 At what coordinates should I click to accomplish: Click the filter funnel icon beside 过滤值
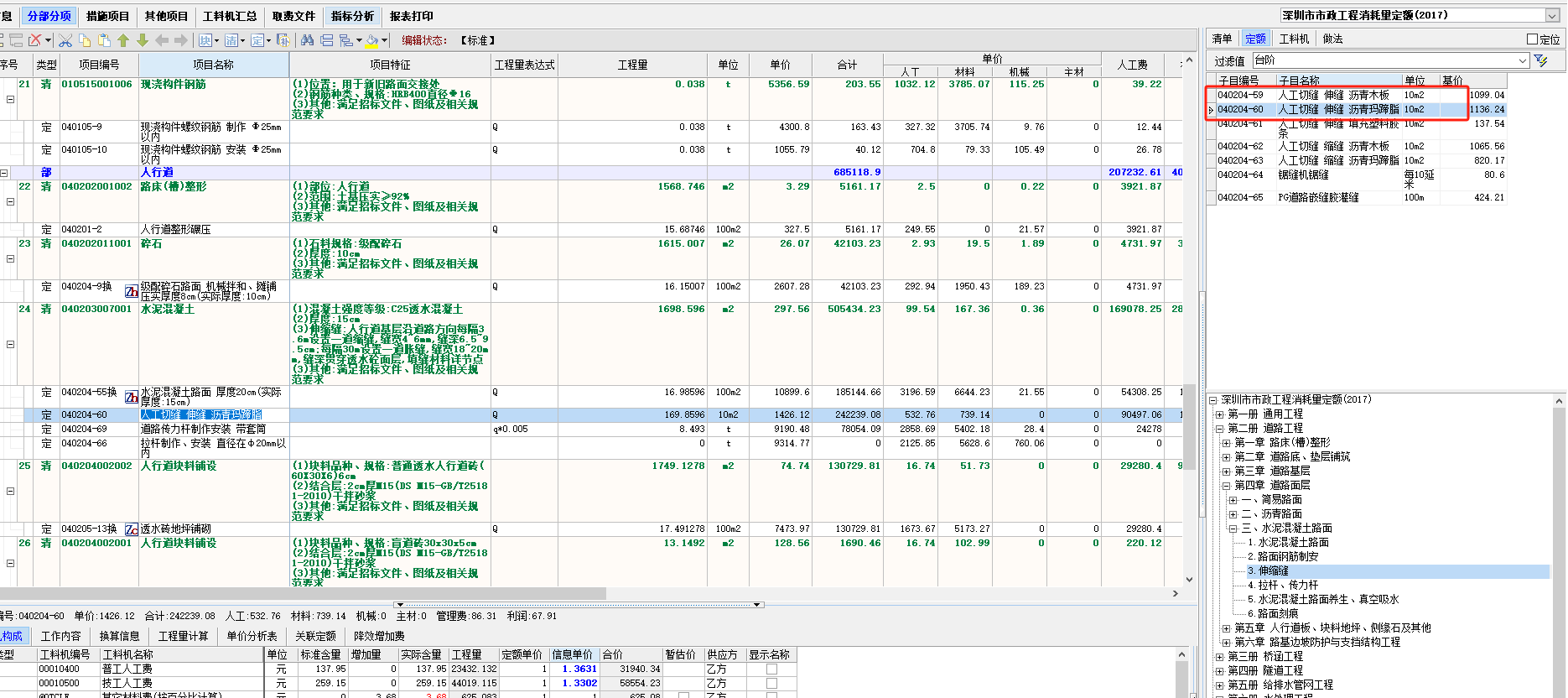pos(1540,60)
